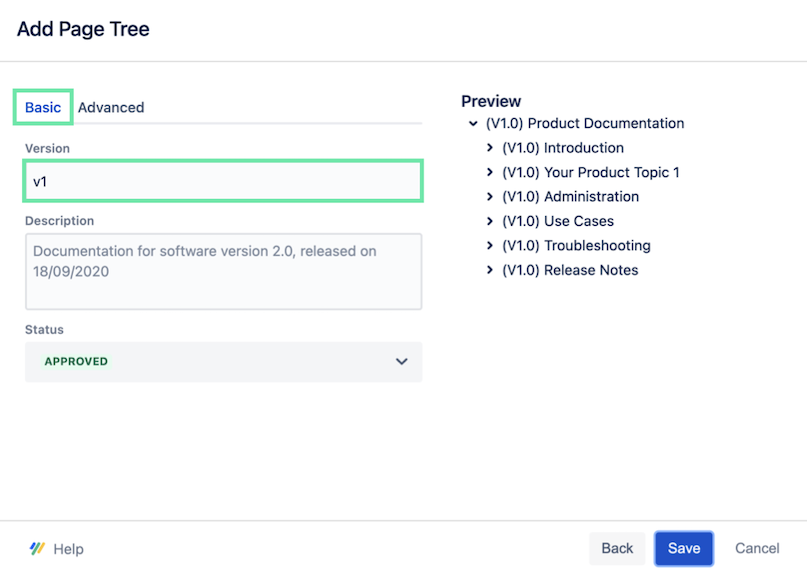Expand the (V1.0) Release Notes chevron
The height and width of the screenshot is (570, 807).
point(489,270)
